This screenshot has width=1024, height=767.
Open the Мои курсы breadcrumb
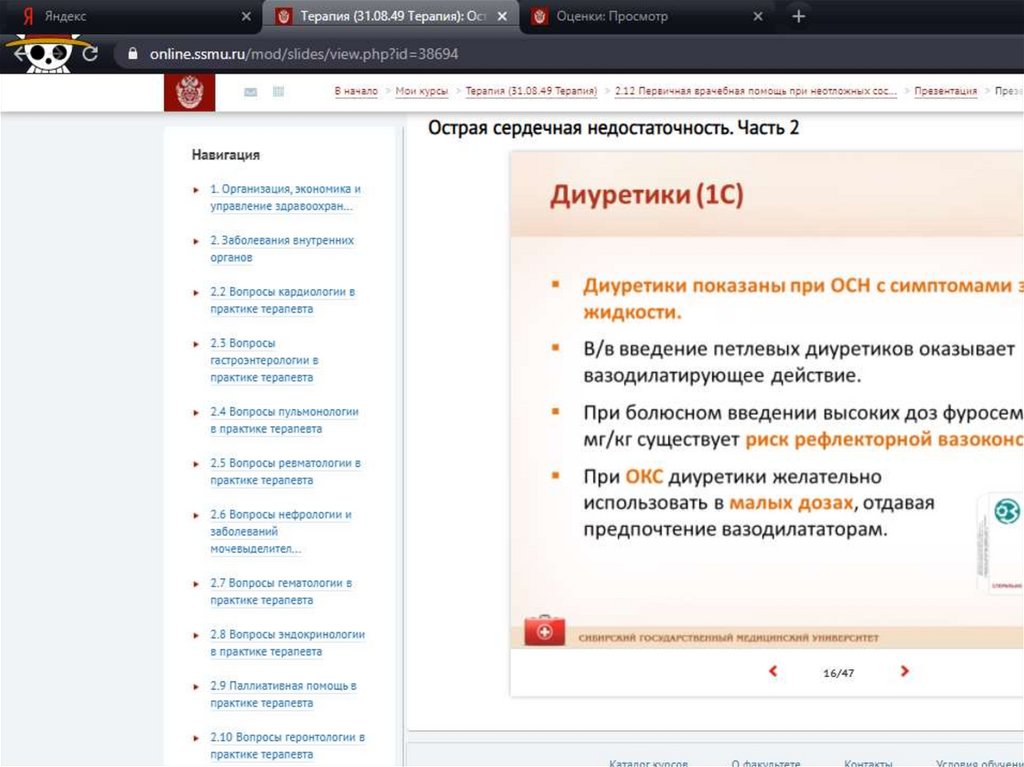(422, 91)
